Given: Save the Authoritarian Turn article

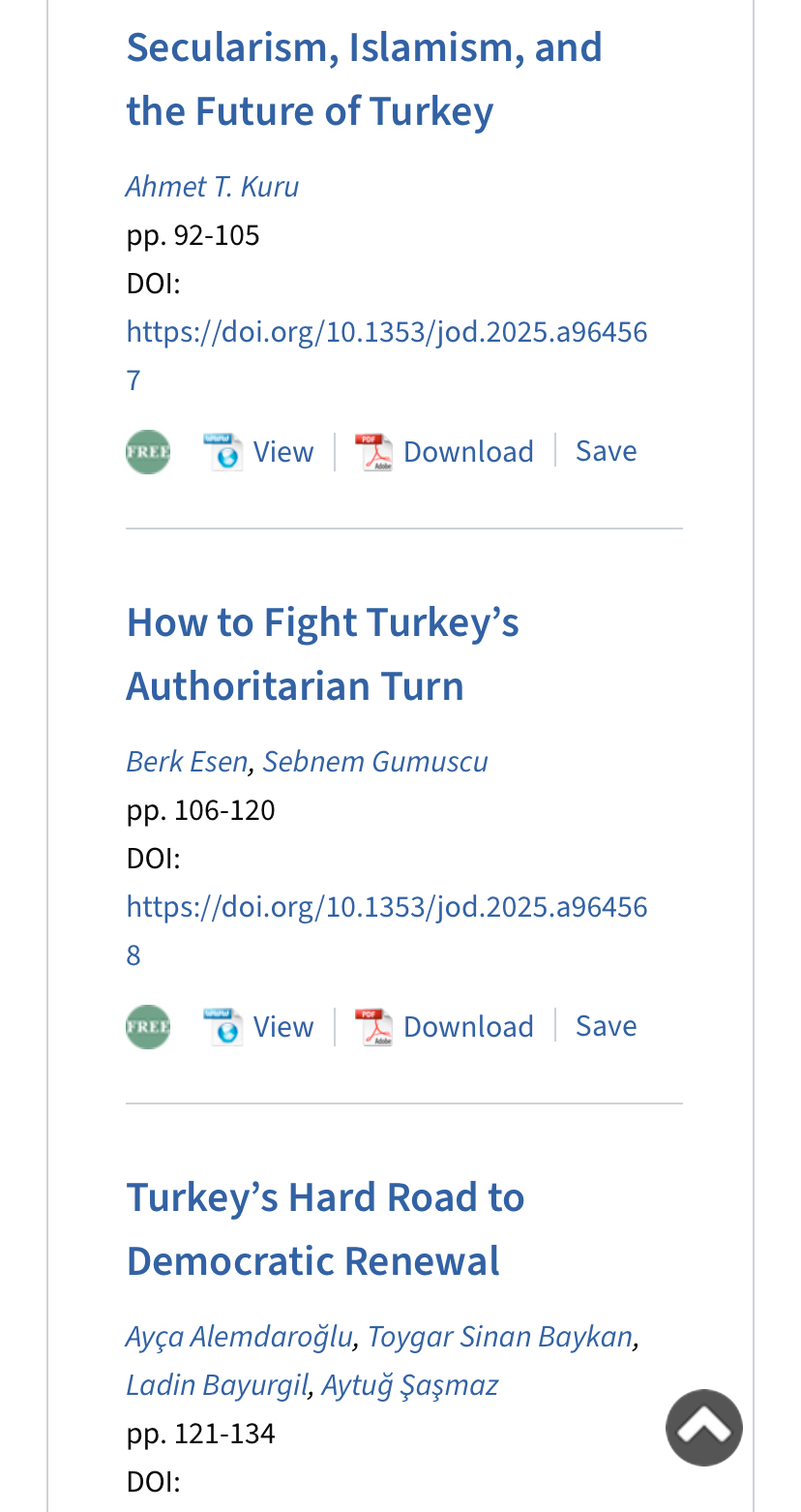Looking at the screenshot, I should 606,1026.
